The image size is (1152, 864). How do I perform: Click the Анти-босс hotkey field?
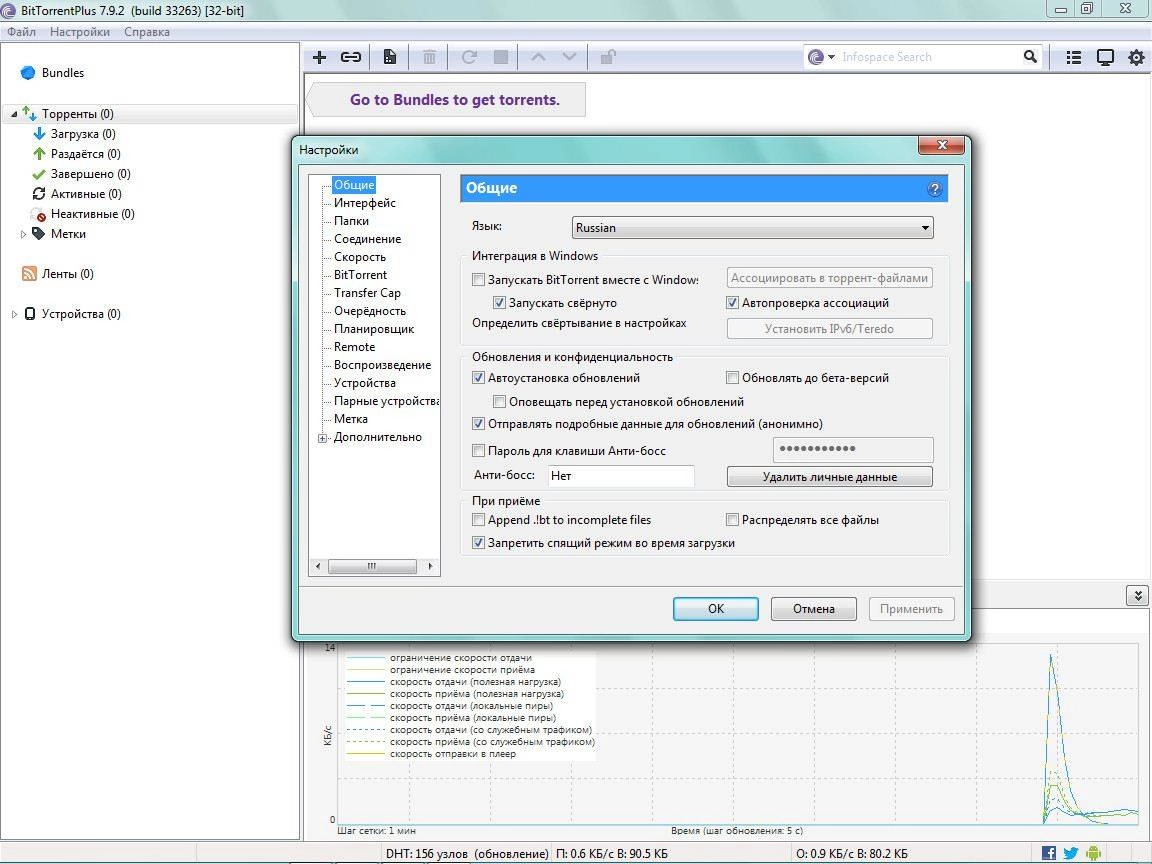click(621, 476)
